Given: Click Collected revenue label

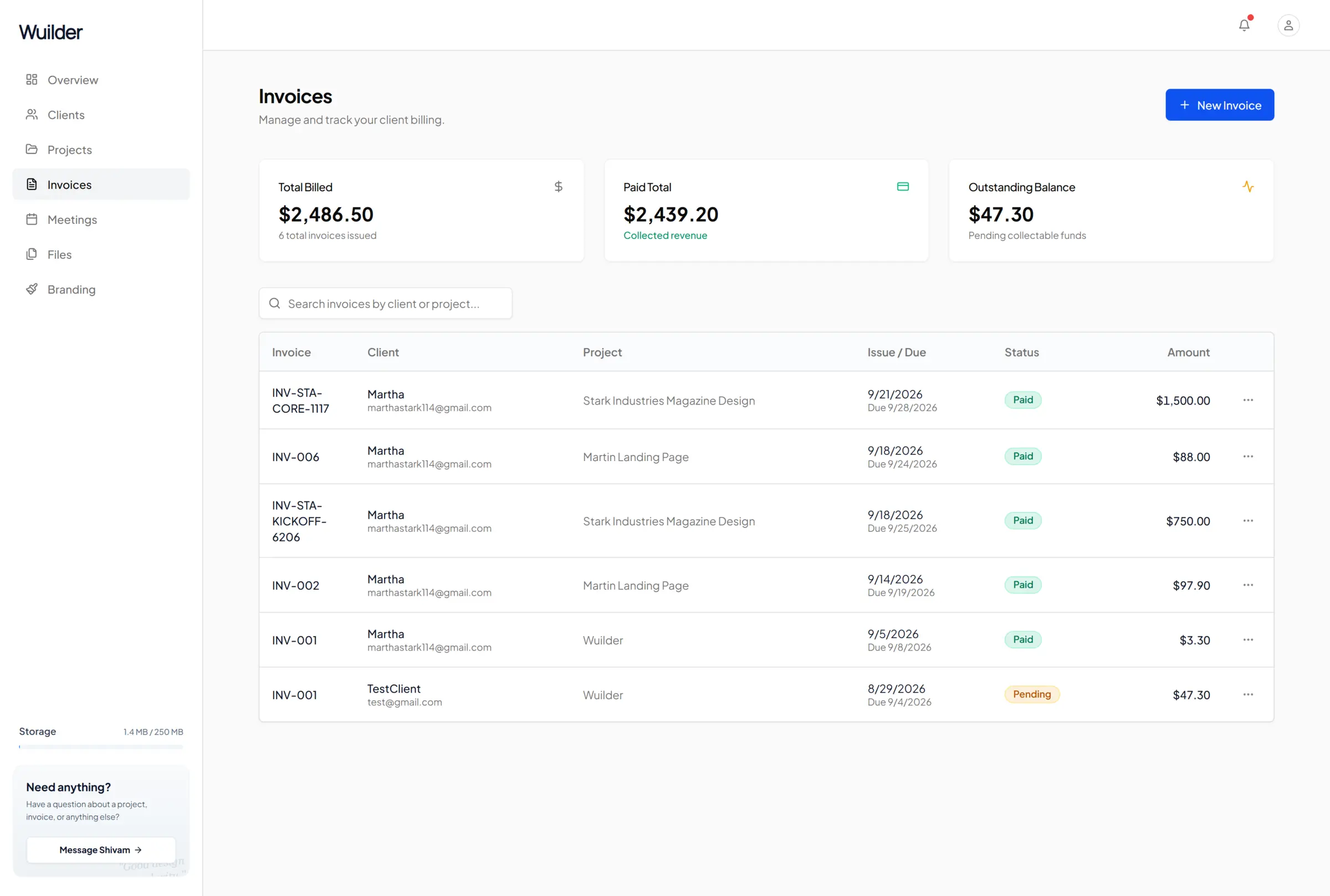Looking at the screenshot, I should (x=665, y=235).
